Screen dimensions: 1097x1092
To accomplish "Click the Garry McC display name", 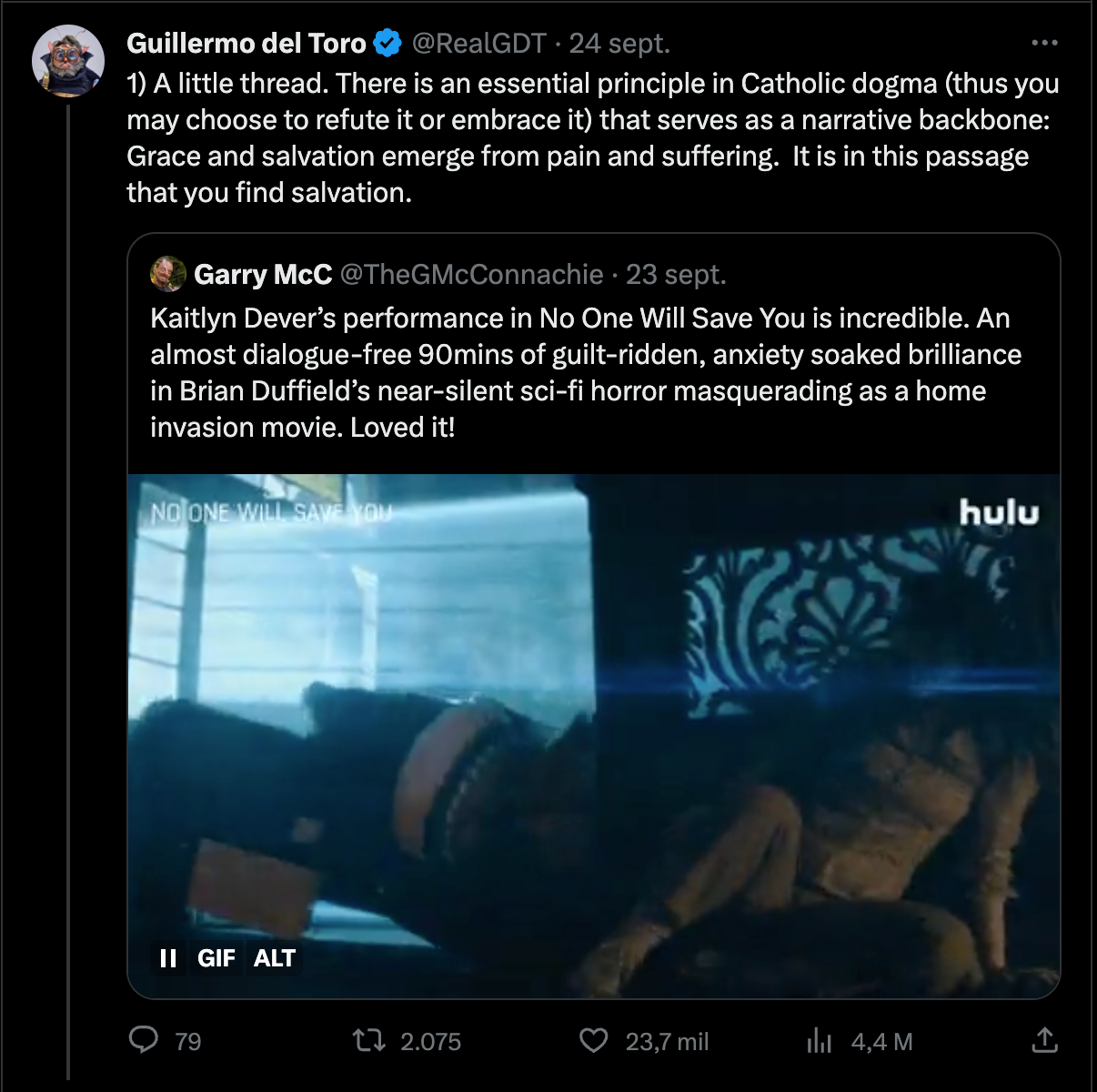I will [x=263, y=274].
